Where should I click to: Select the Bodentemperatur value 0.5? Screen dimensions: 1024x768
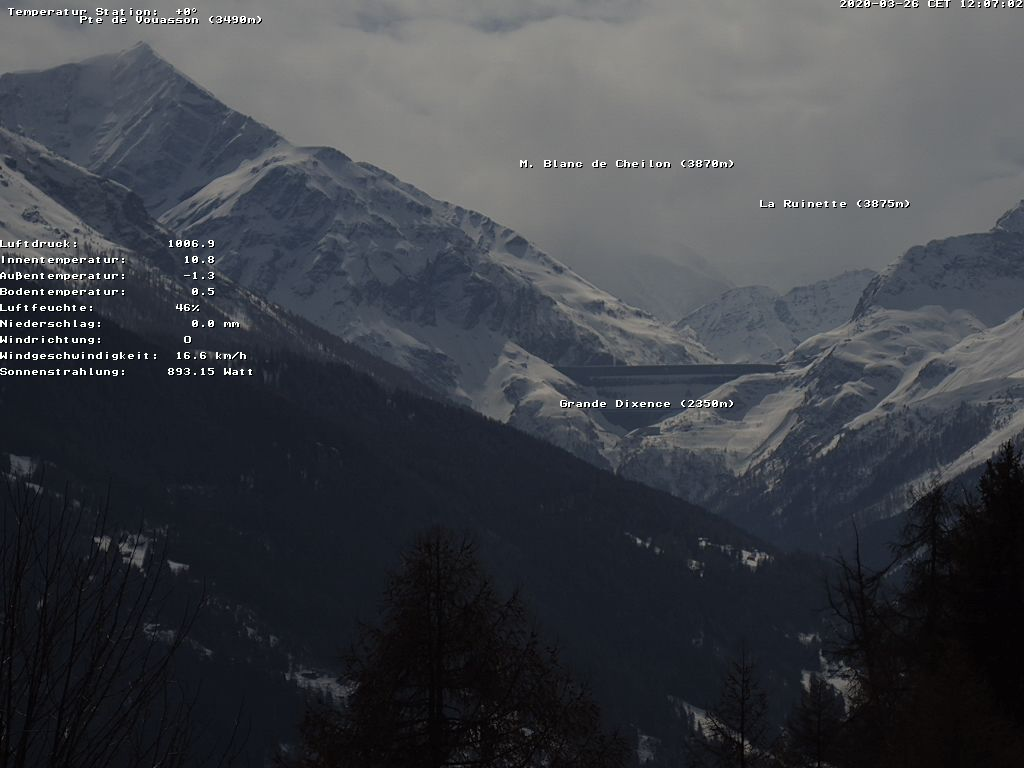[x=203, y=292]
